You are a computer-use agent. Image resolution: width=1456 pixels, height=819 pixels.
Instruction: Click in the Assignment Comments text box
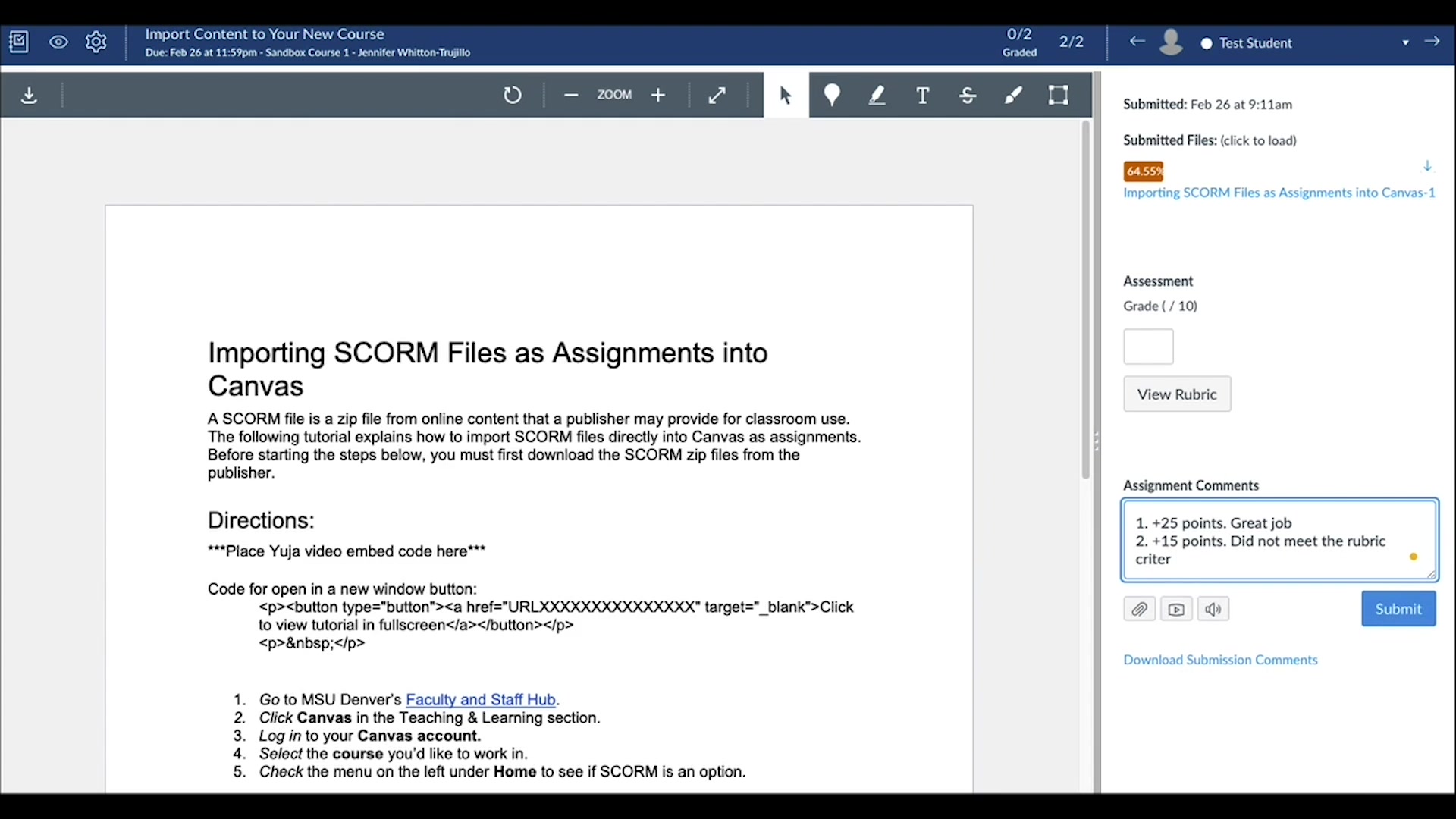[1279, 541]
